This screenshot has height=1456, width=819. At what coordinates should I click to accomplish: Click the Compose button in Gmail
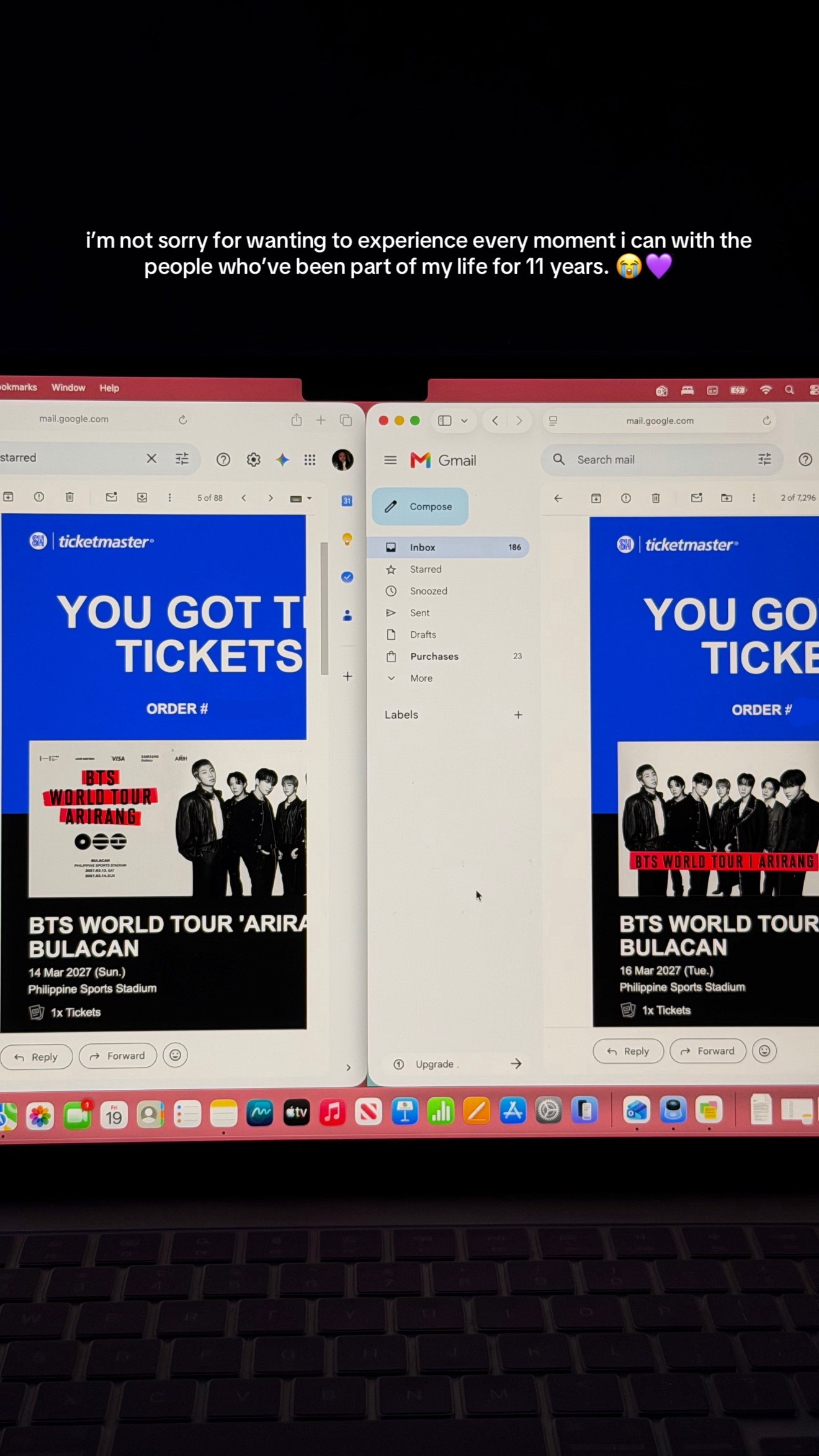tap(420, 506)
